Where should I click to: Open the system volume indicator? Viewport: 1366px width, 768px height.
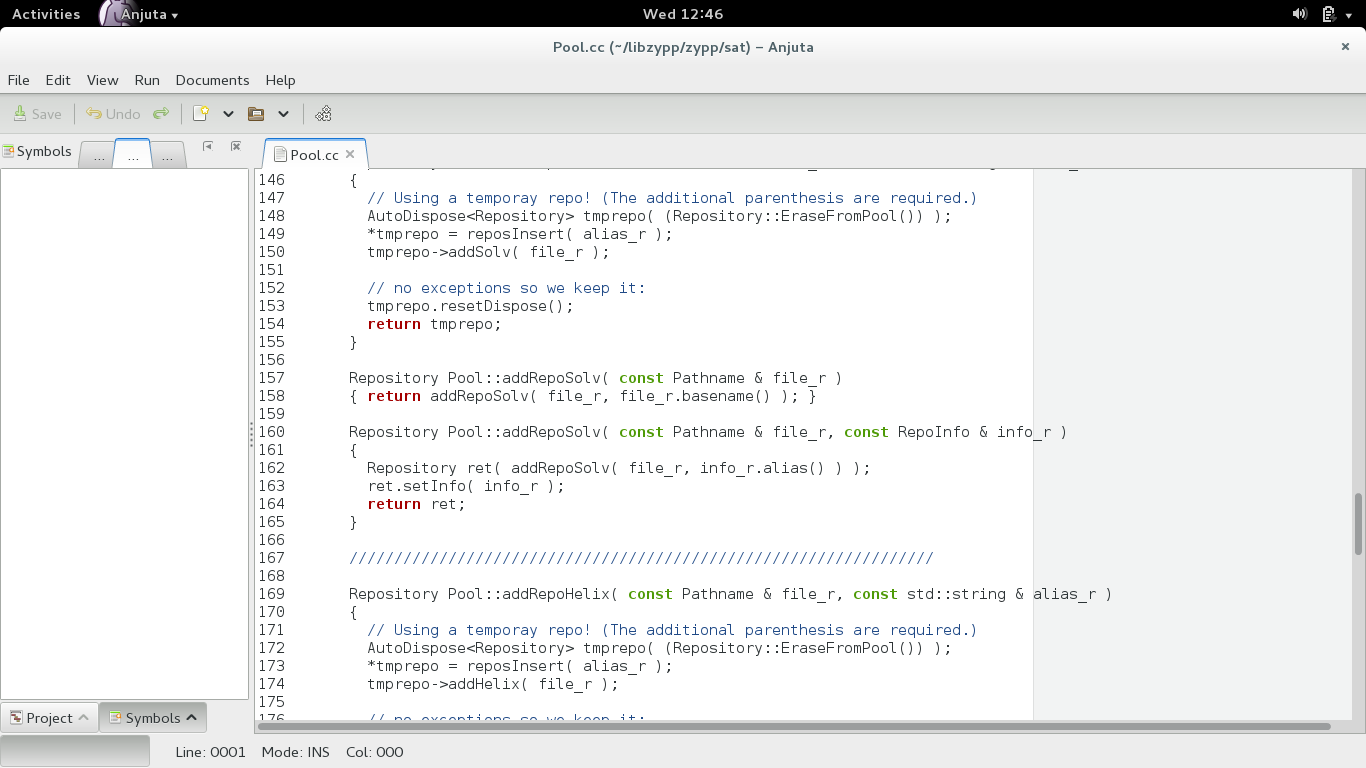tap(1299, 14)
